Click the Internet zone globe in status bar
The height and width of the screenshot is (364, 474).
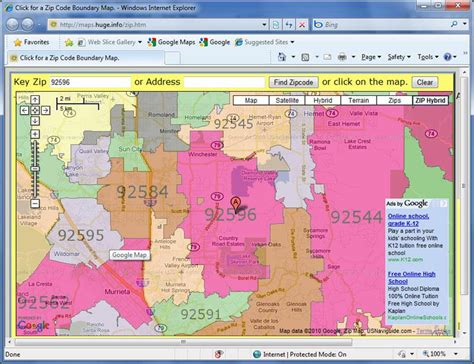[x=257, y=354]
